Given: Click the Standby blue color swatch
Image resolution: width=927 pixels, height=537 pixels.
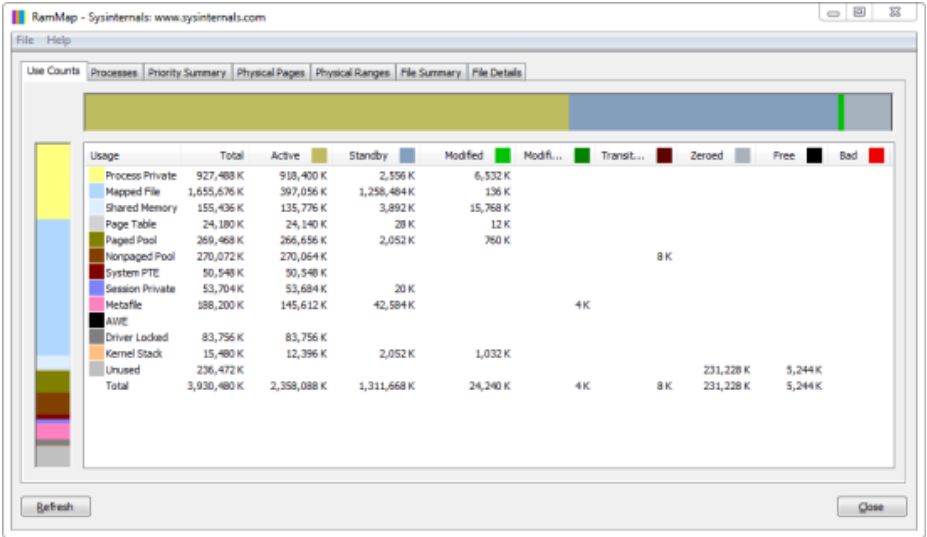Looking at the screenshot, I should (407, 156).
